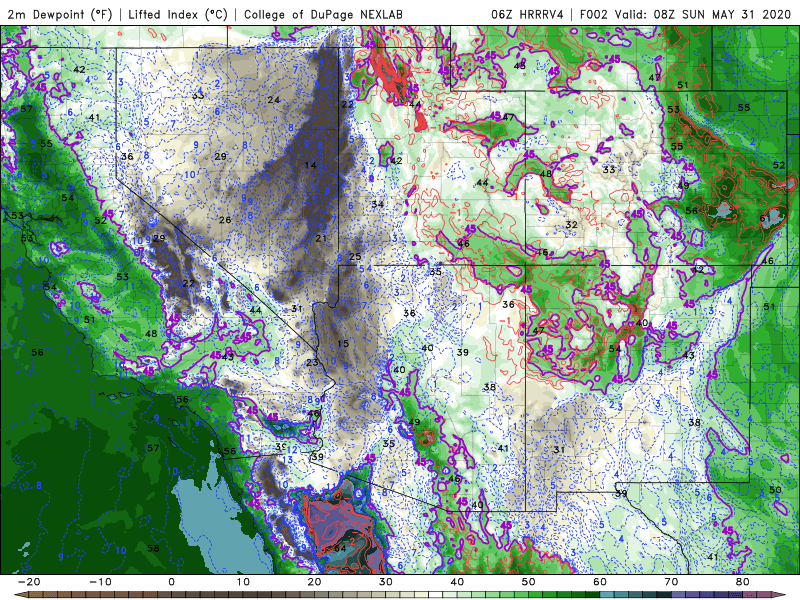Click the '50' color scale label

529,582
